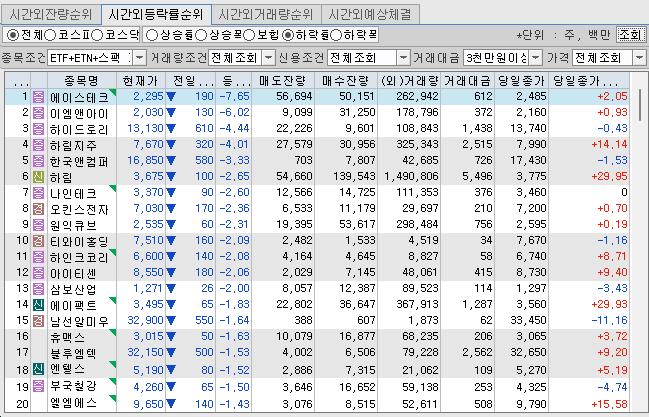Click the 증 badge icon for 나인테크
Screen dimensions: 649x417
tap(38, 193)
